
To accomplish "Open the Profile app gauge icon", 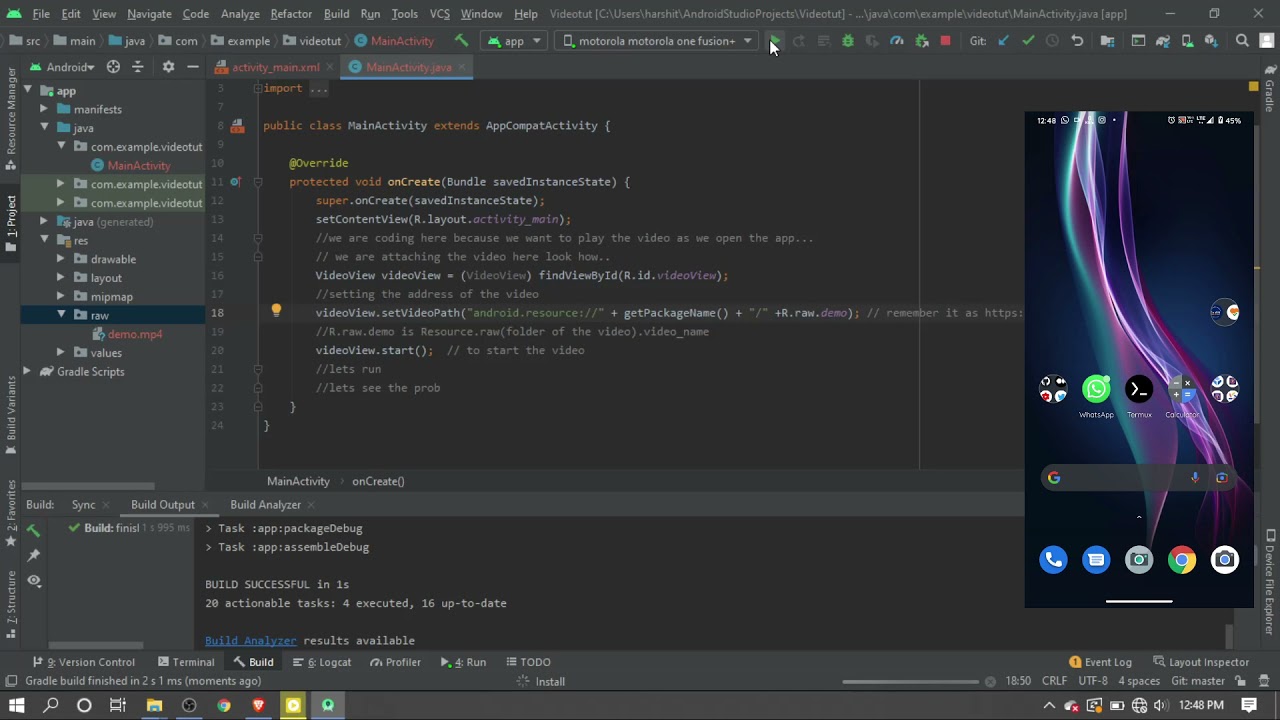I will [x=897, y=41].
